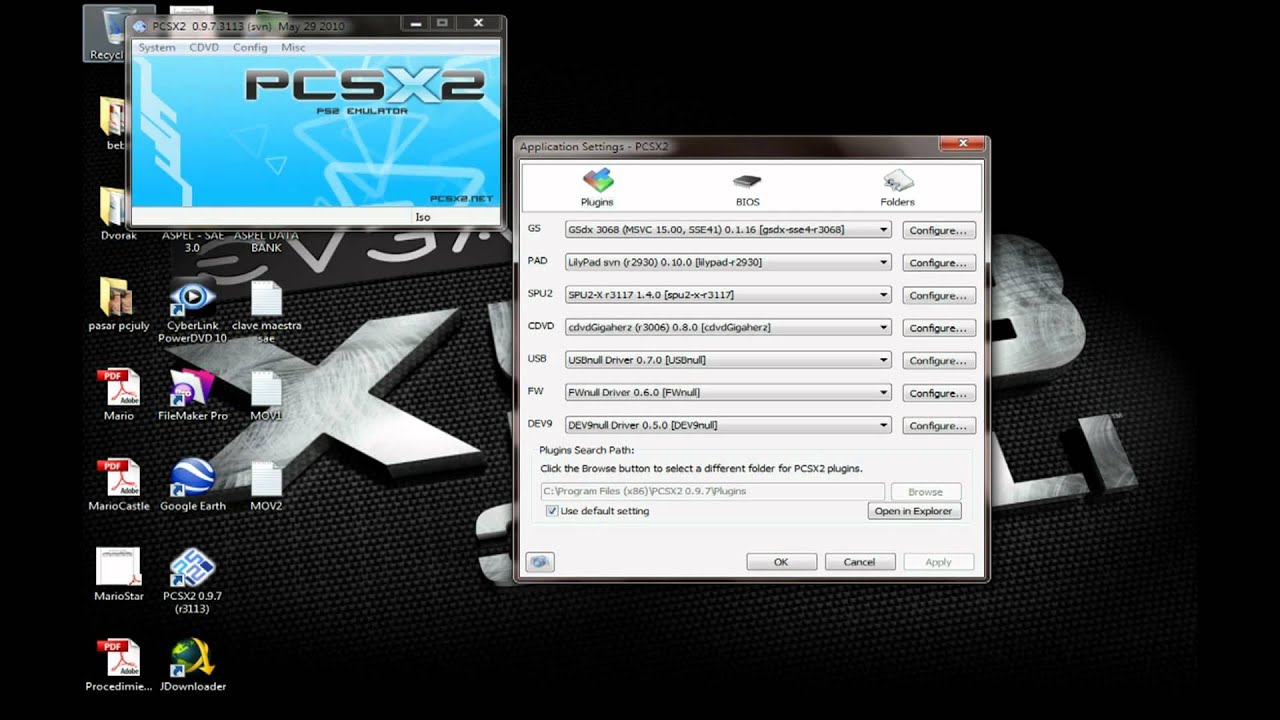Open the MarioCastle PDF icon
The height and width of the screenshot is (720, 1280).
(119, 485)
